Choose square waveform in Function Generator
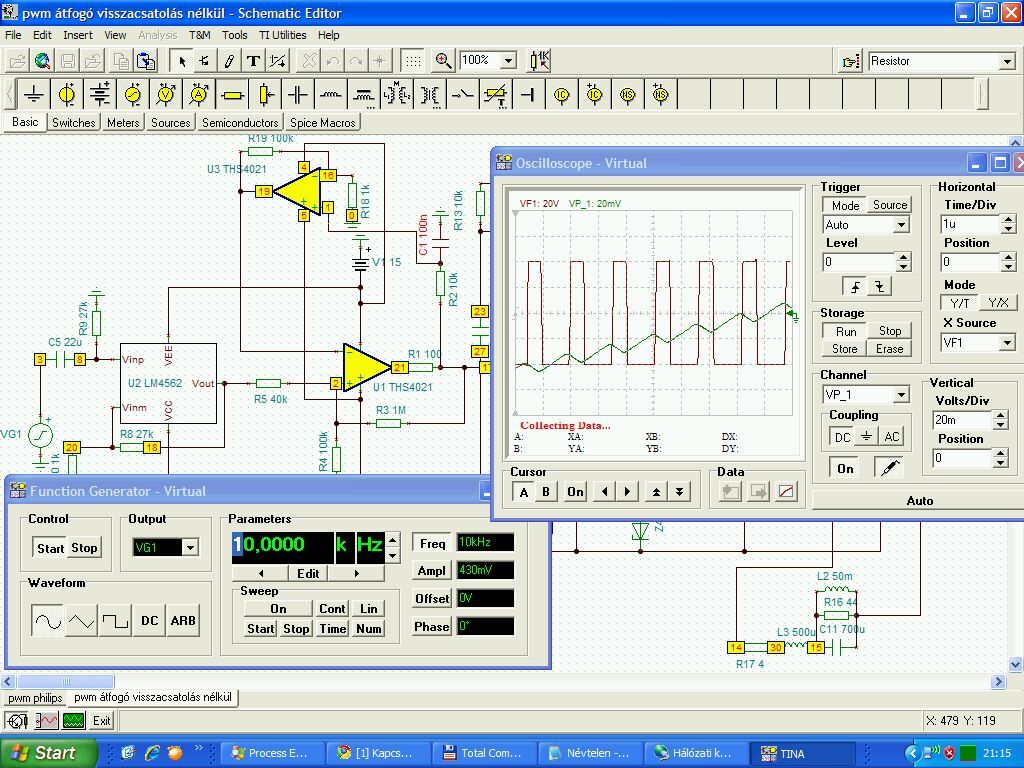The height and width of the screenshot is (768, 1024). pos(115,621)
